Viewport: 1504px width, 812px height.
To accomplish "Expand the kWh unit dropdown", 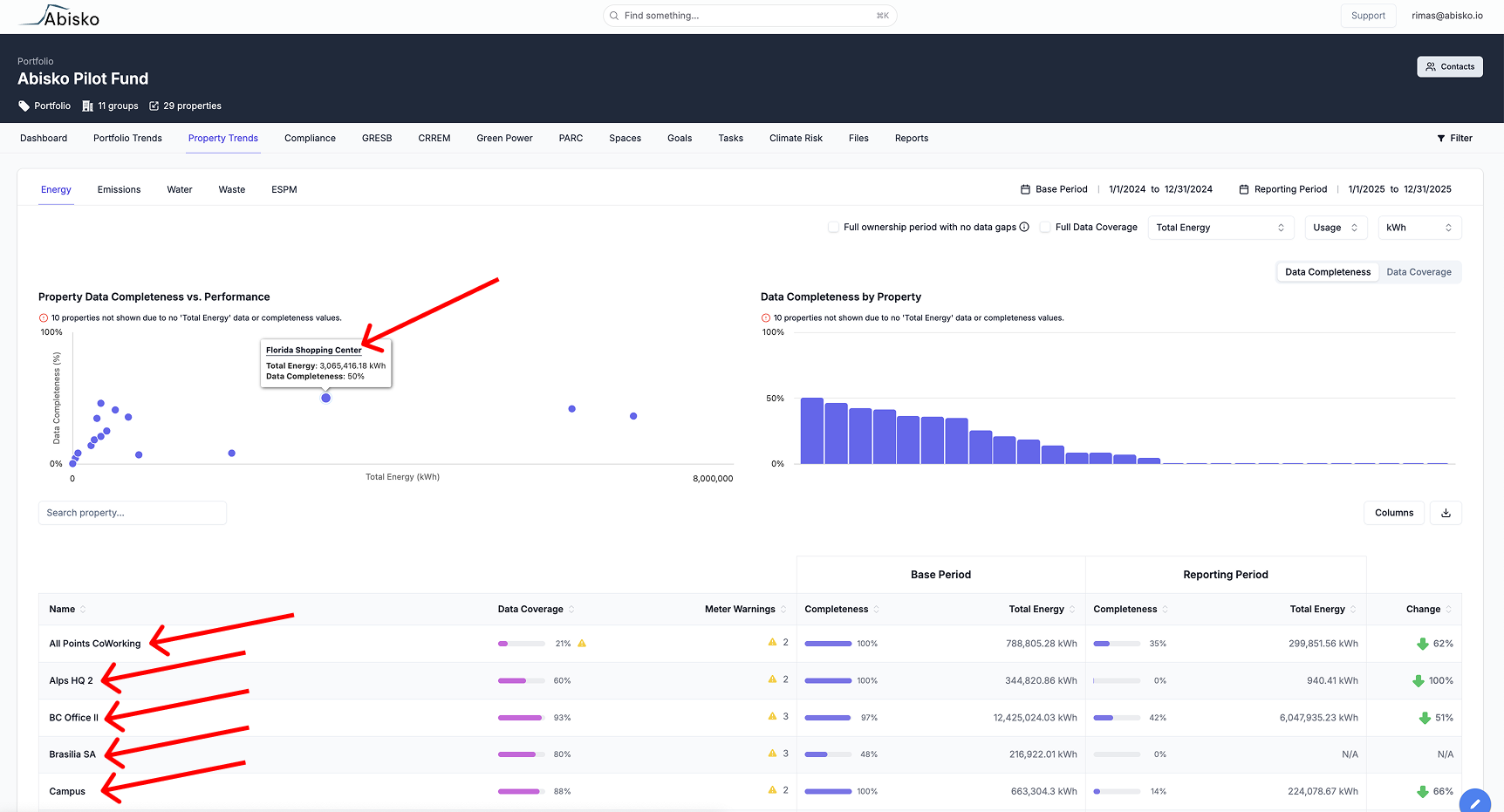I will [1419, 228].
